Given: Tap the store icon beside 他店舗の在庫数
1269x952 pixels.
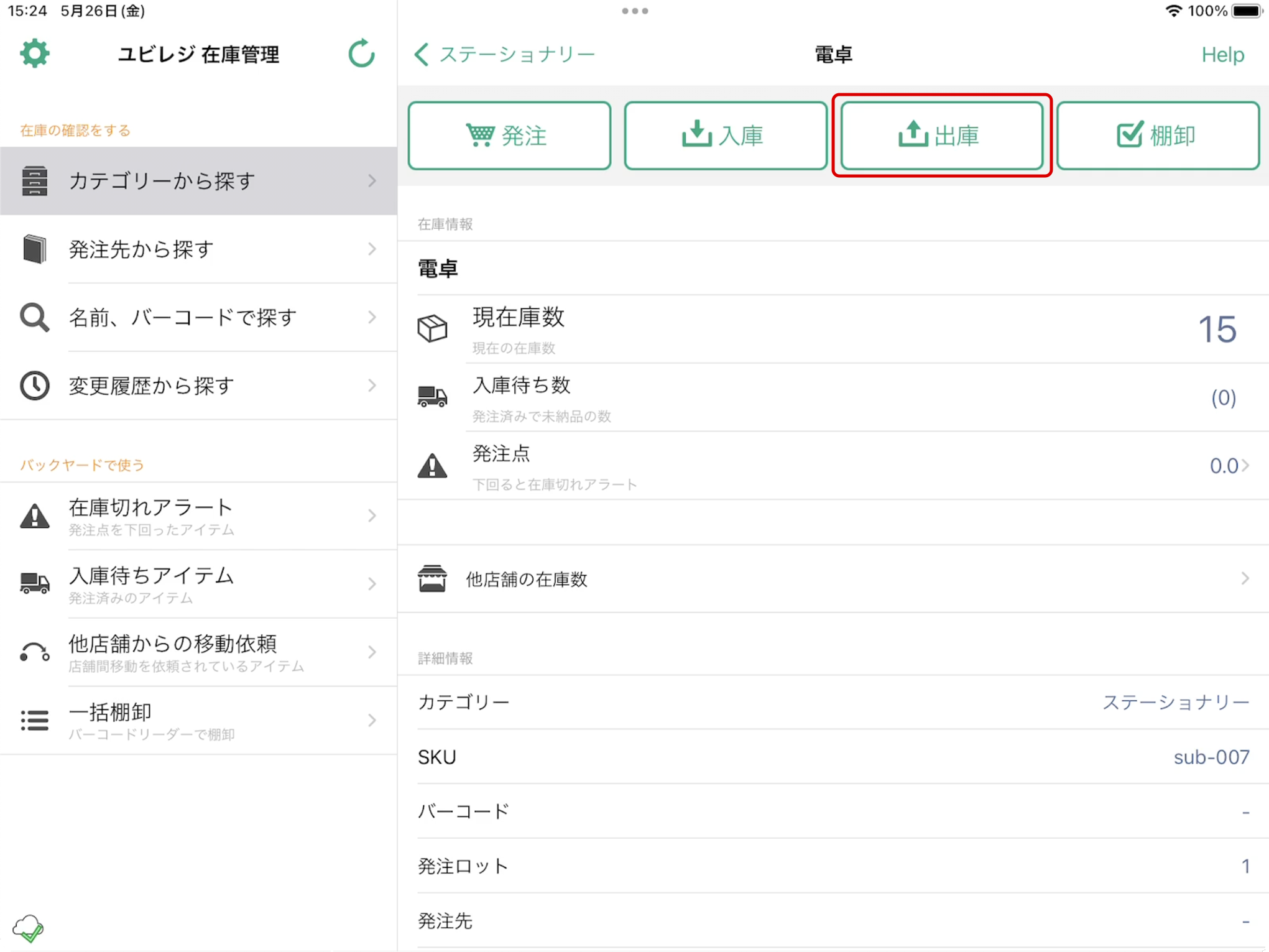Looking at the screenshot, I should [x=432, y=579].
